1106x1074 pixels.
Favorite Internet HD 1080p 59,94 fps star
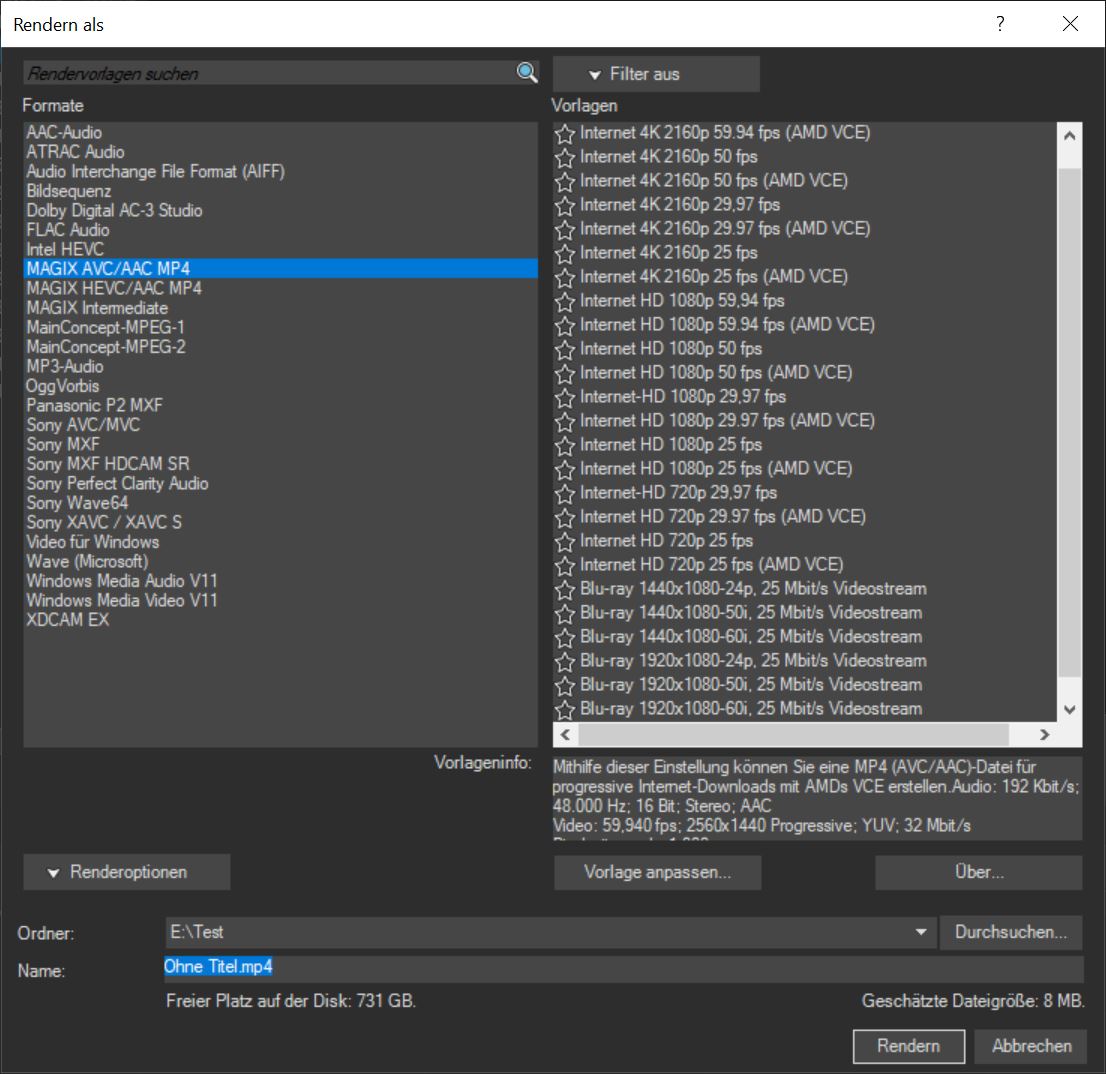click(x=564, y=301)
